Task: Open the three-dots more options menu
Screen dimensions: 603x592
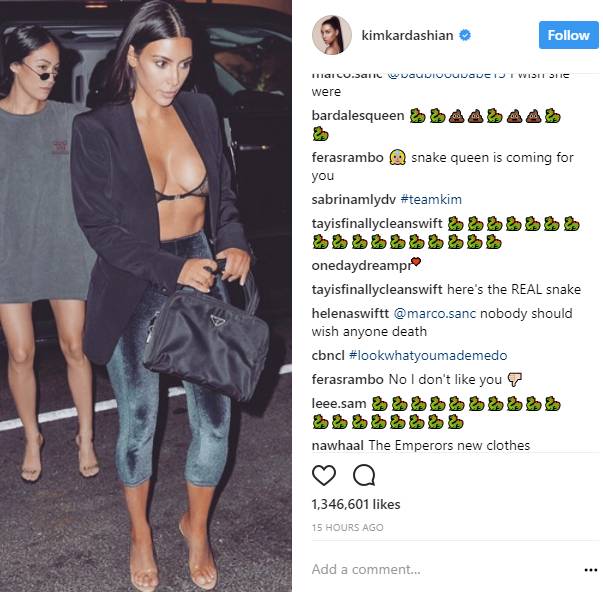Action: (590, 570)
